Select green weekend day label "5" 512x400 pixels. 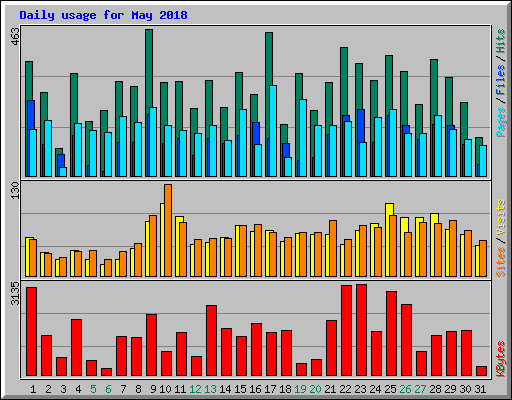click(x=93, y=389)
